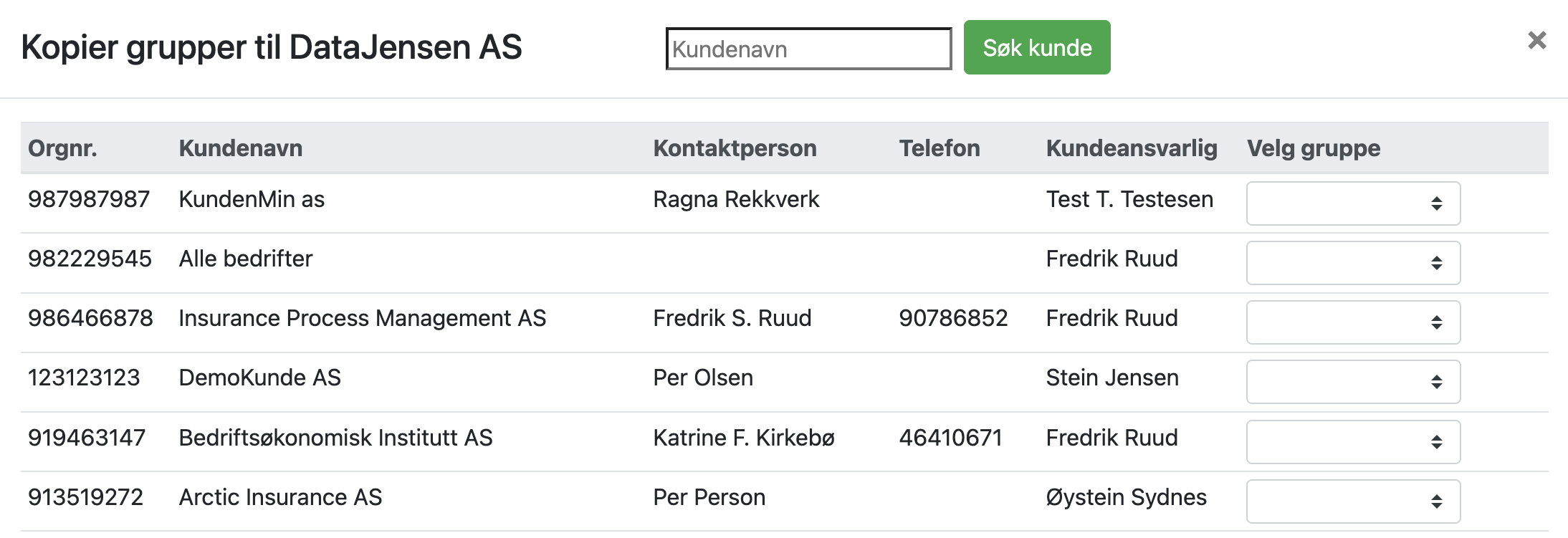The width and height of the screenshot is (1568, 538).
Task: Click the Telefon column header
Action: click(939, 148)
